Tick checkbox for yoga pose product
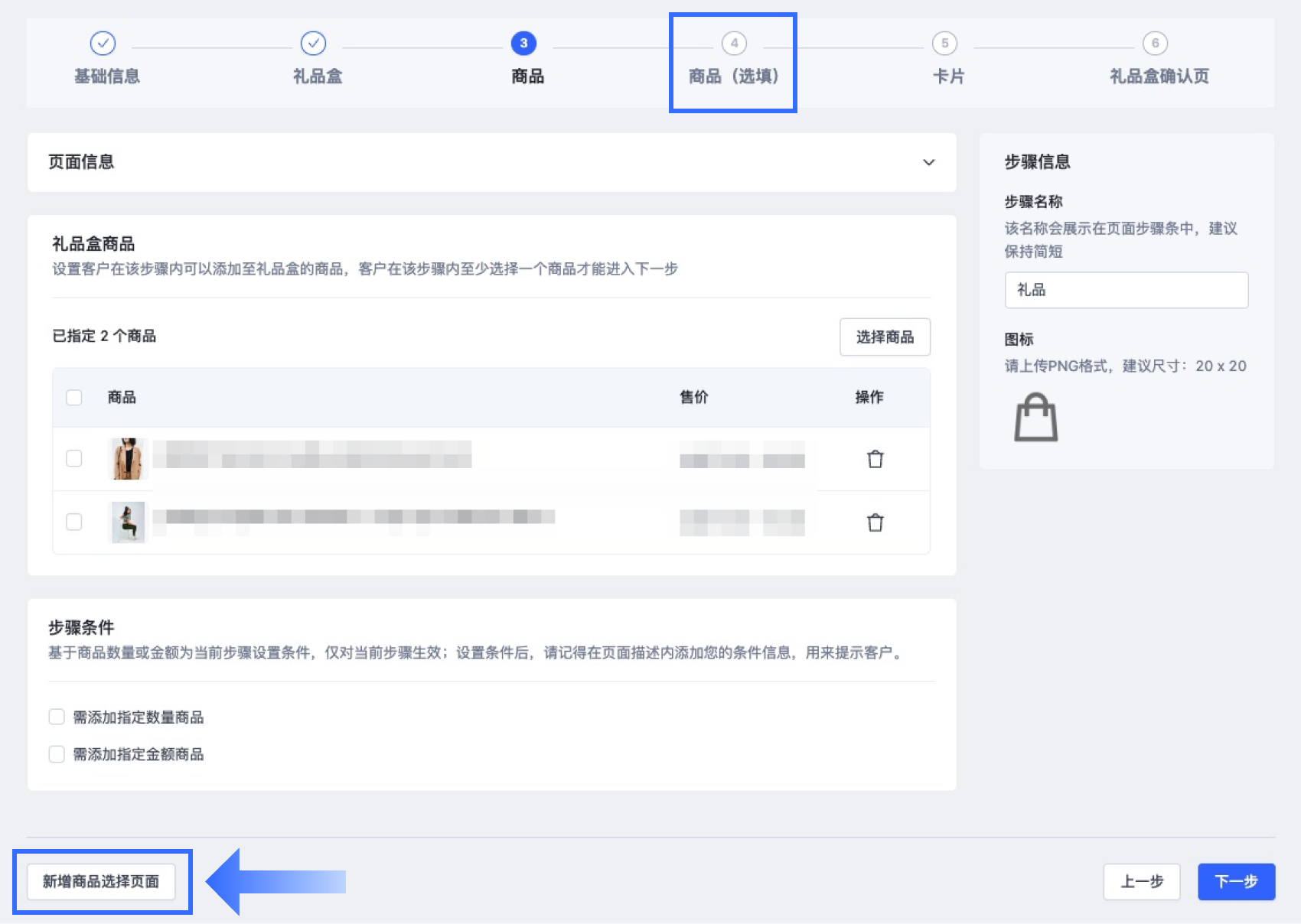1301x924 pixels. (74, 522)
